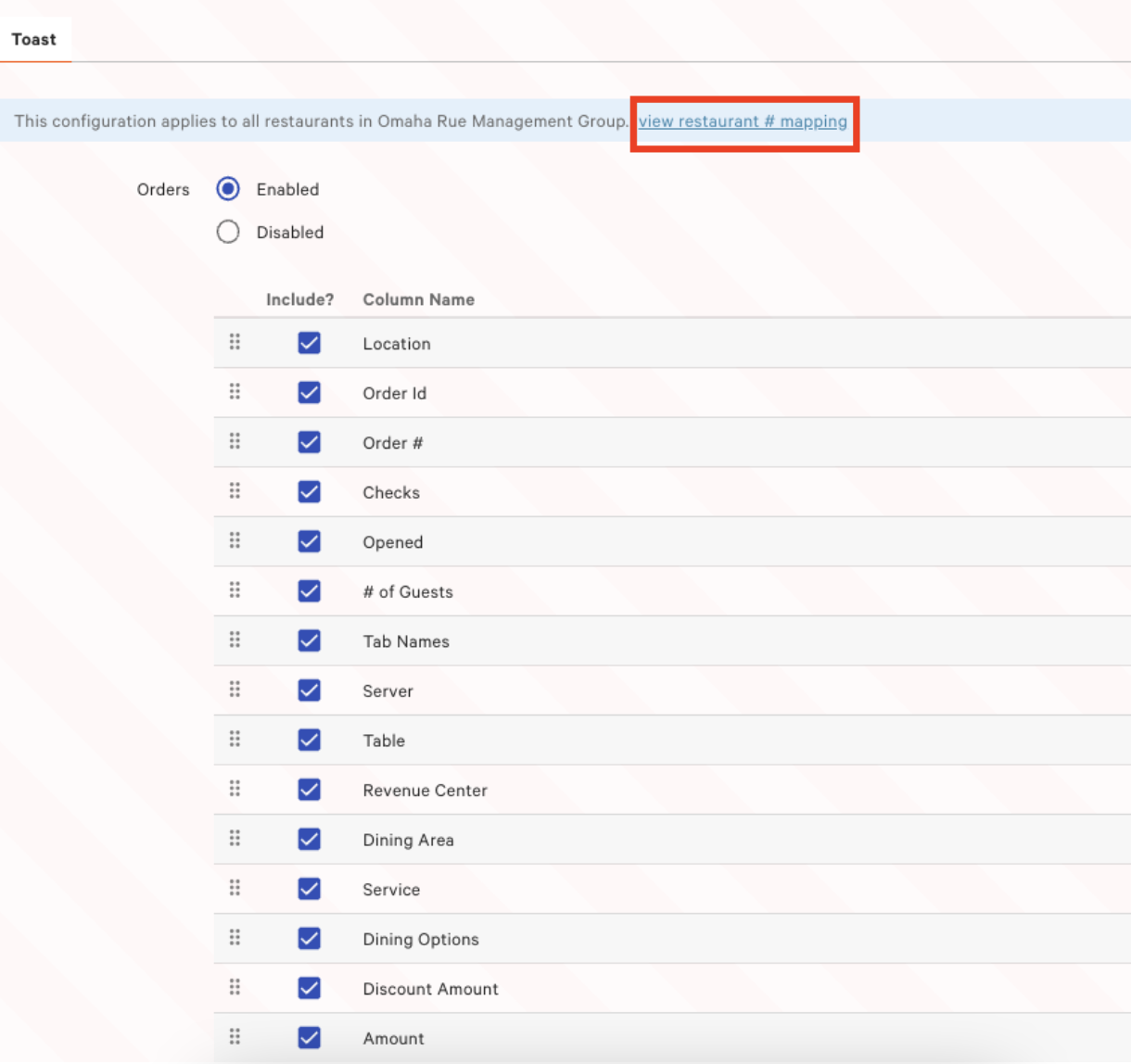Uncheck the Opened column checkbox
1131x1064 pixels.
coord(309,541)
